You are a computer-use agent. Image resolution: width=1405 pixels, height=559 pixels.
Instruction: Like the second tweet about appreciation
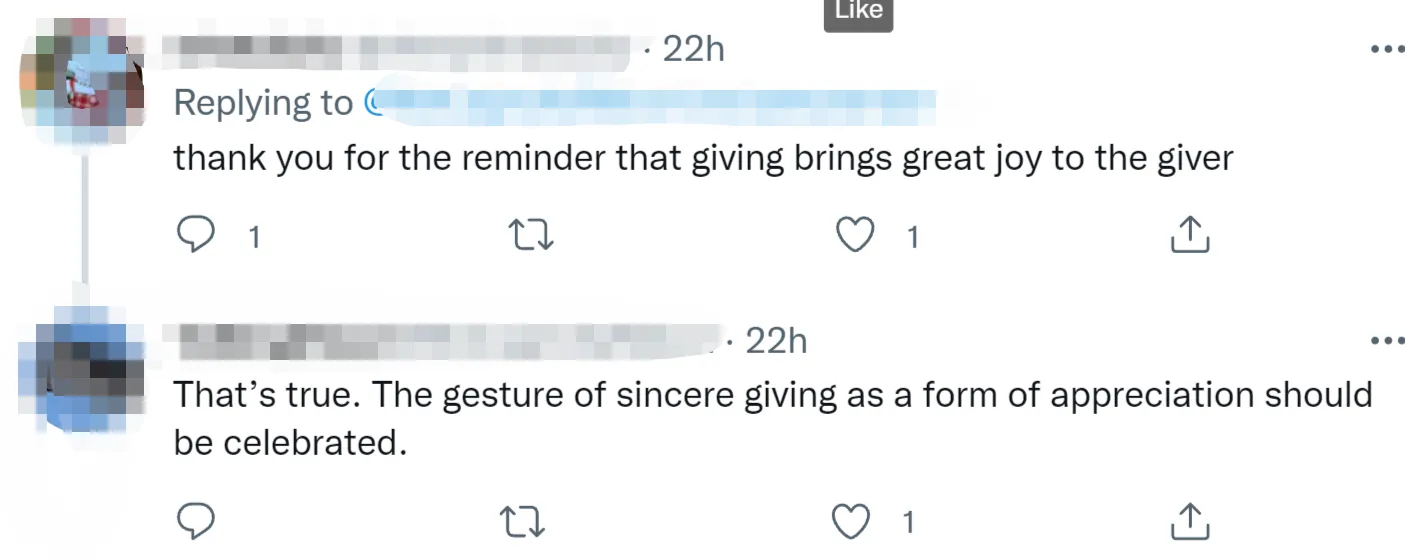851,521
